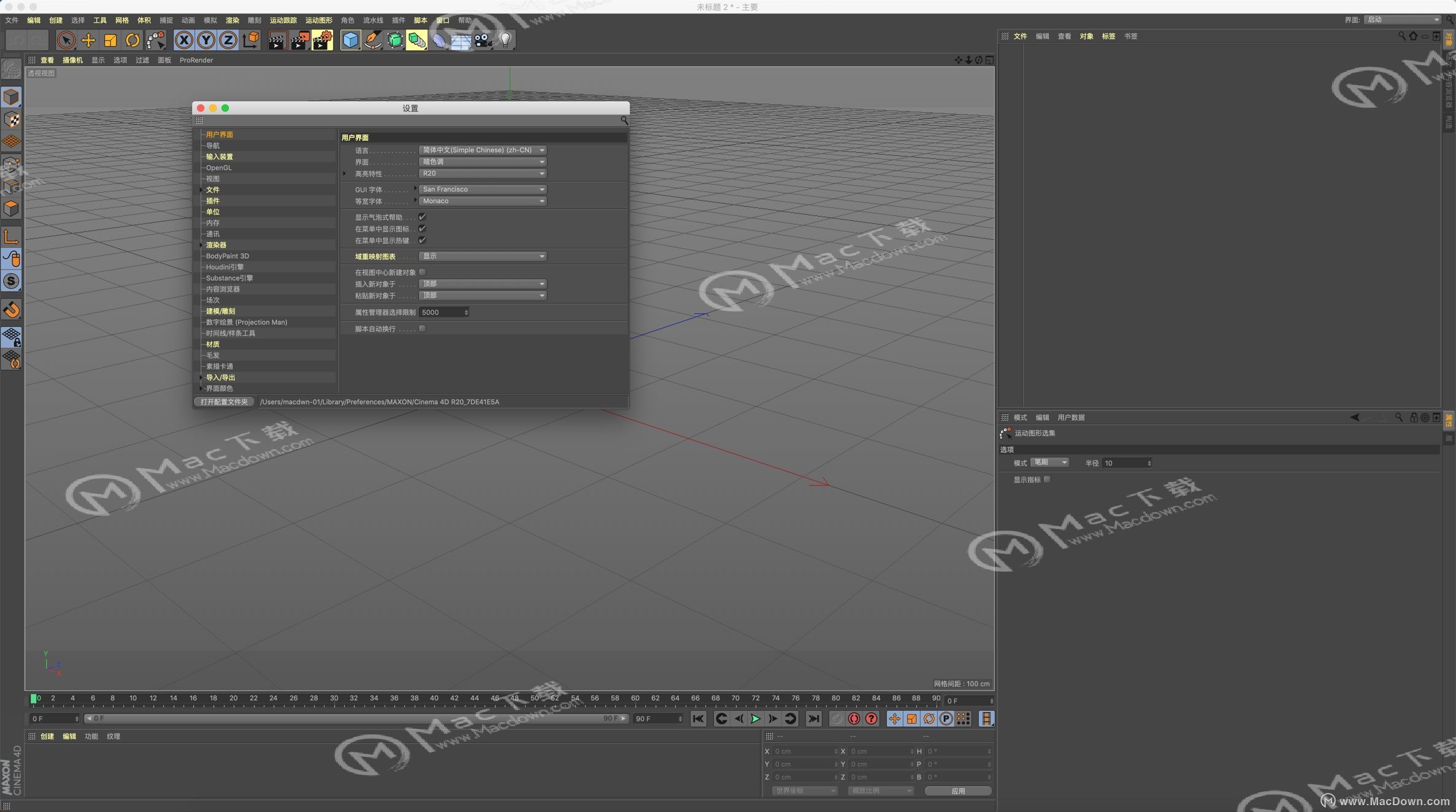Click the magnet Snap icon in sidebar

[11, 310]
